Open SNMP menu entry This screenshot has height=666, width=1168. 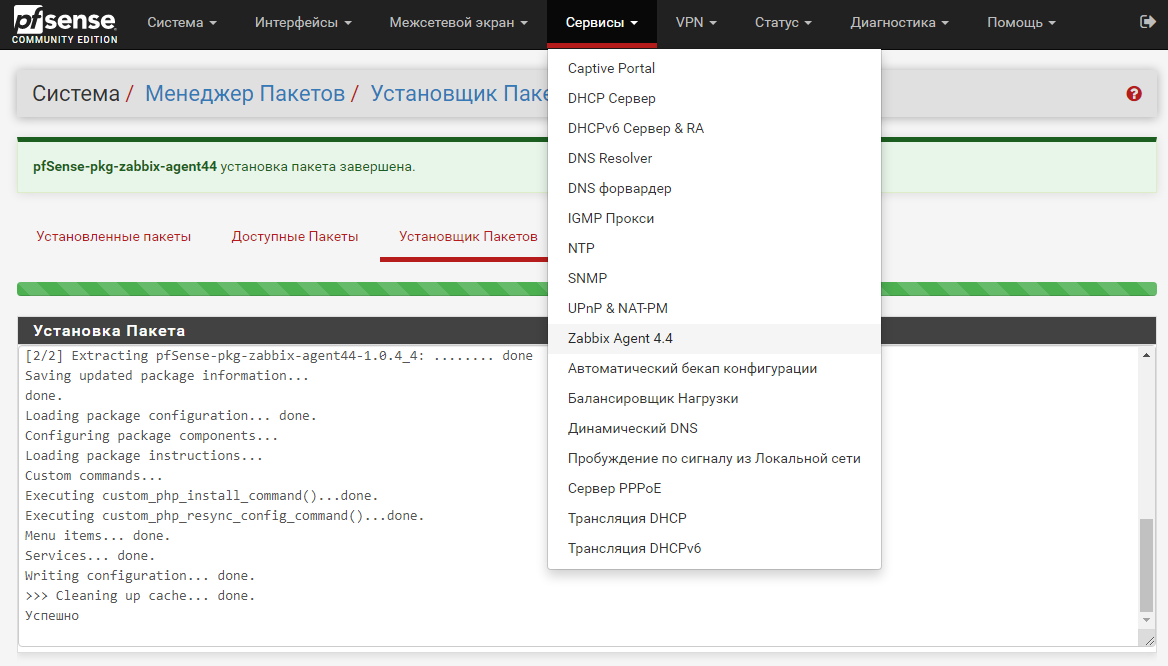(714, 278)
